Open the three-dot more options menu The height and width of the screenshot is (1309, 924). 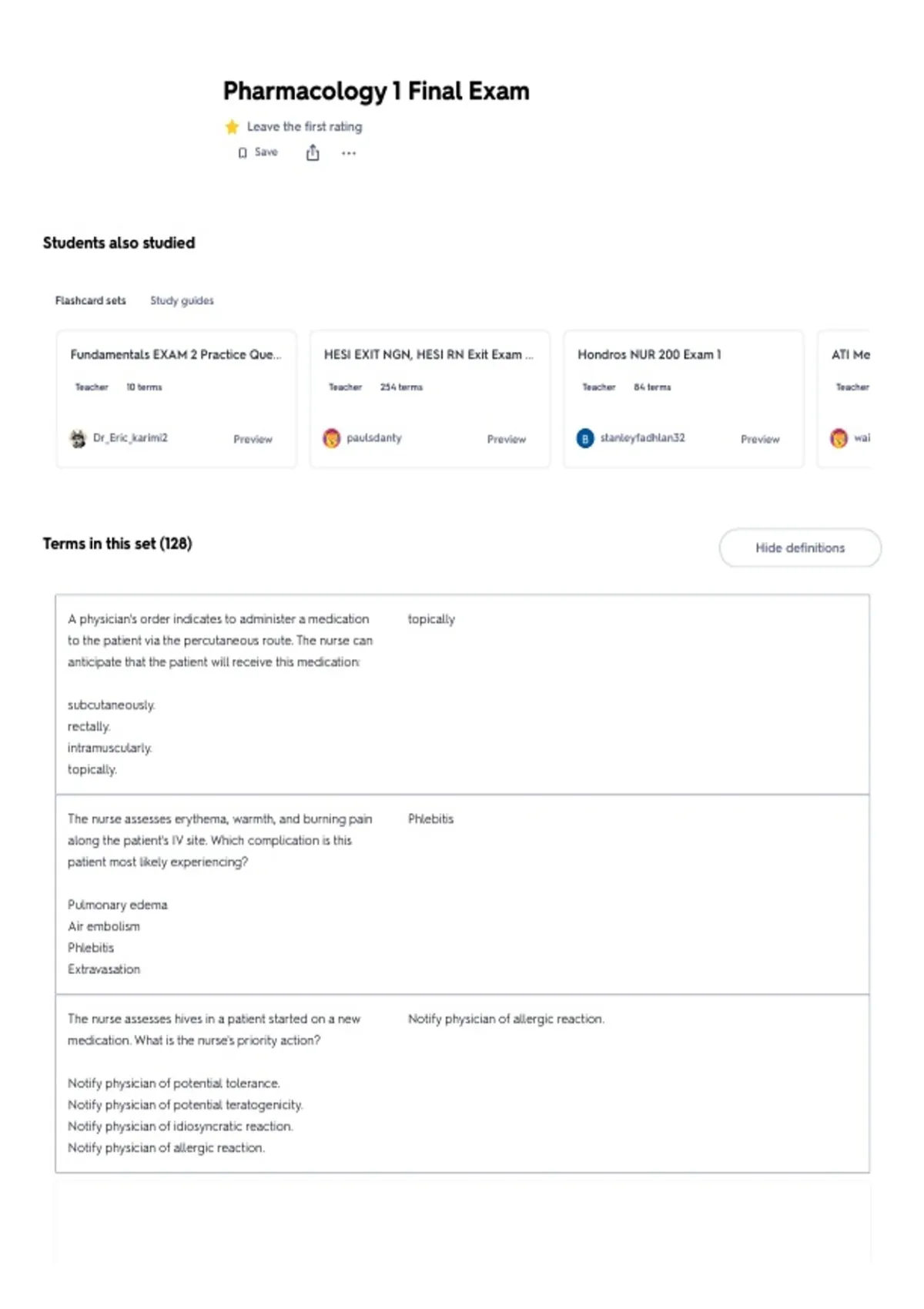click(349, 153)
